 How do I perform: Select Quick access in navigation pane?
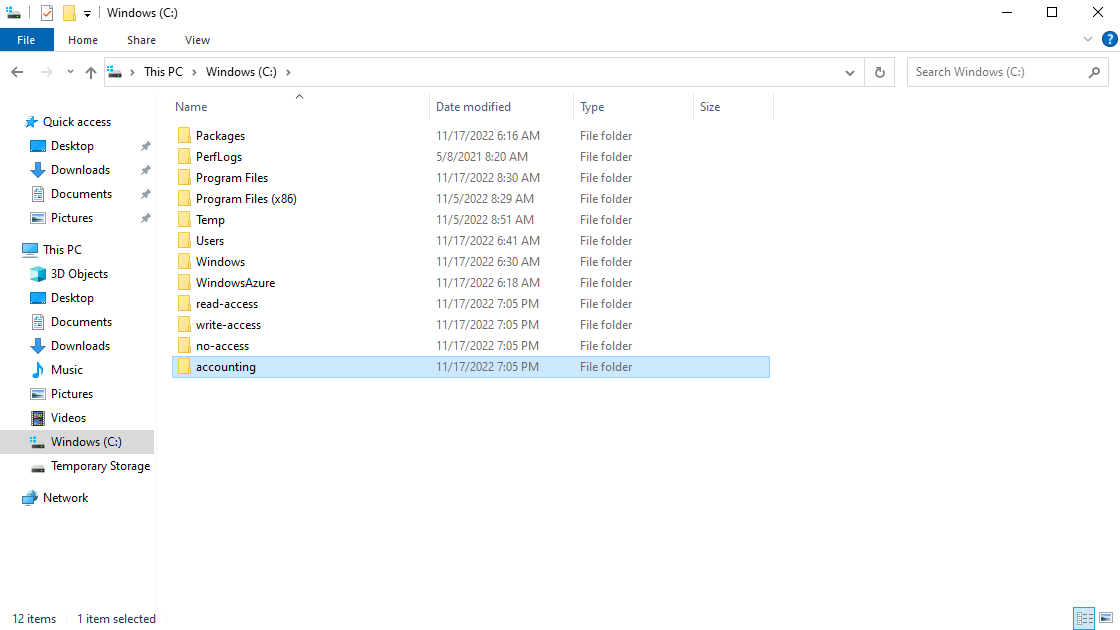pos(76,122)
